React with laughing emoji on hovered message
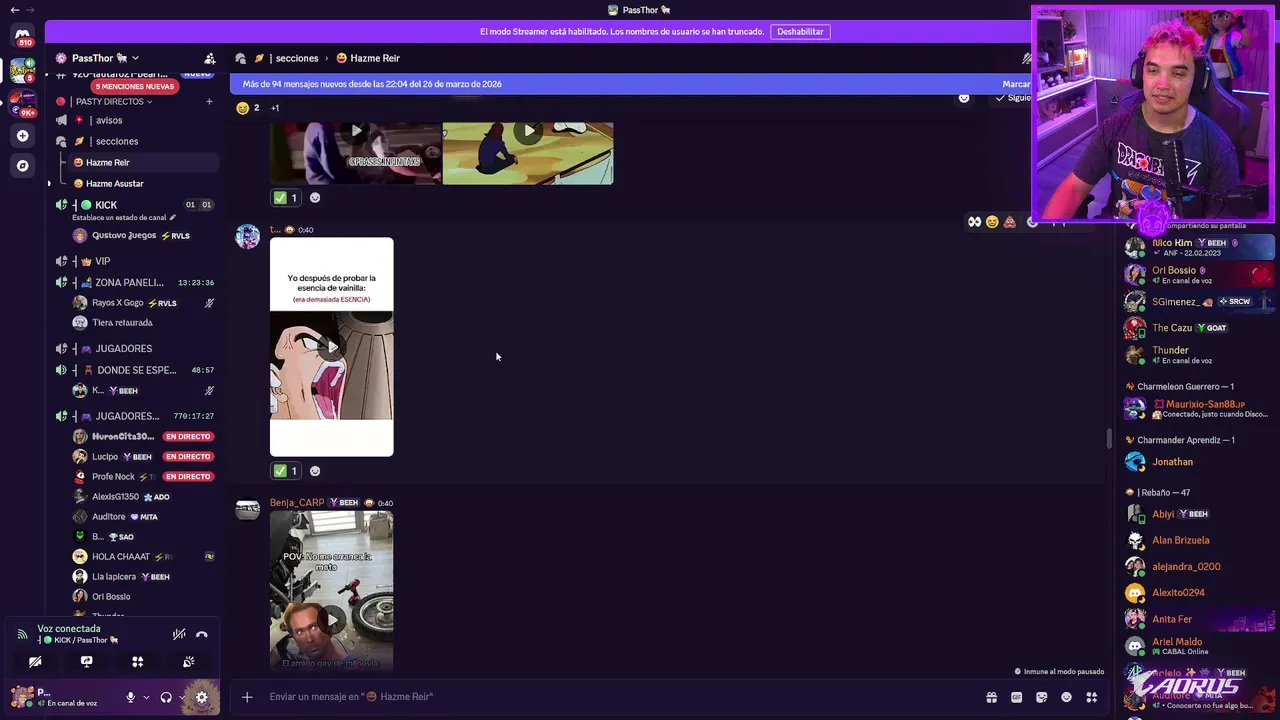This screenshot has width=1280, height=720. tap(992, 222)
